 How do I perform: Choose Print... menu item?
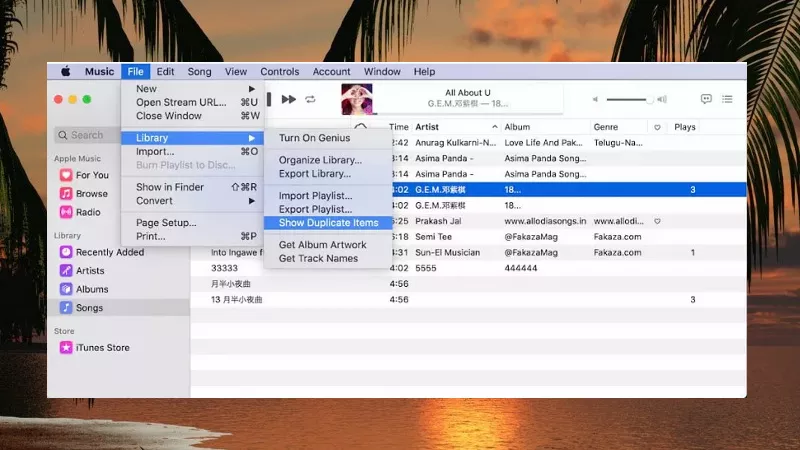(x=192, y=236)
